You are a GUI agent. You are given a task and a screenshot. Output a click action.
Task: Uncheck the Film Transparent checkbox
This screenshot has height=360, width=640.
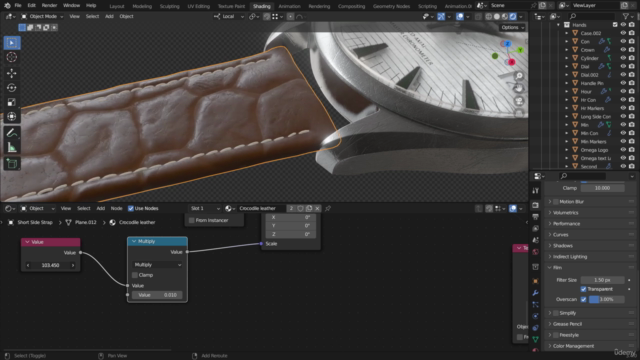coord(584,289)
